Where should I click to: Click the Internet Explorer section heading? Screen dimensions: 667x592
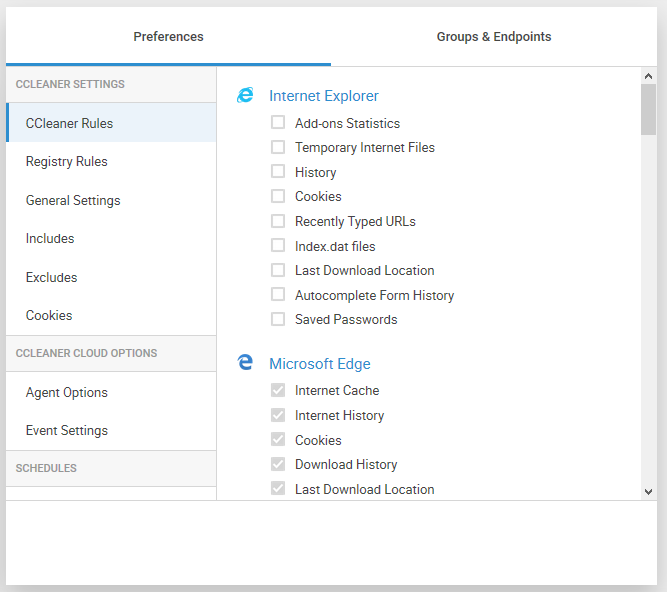[324, 96]
